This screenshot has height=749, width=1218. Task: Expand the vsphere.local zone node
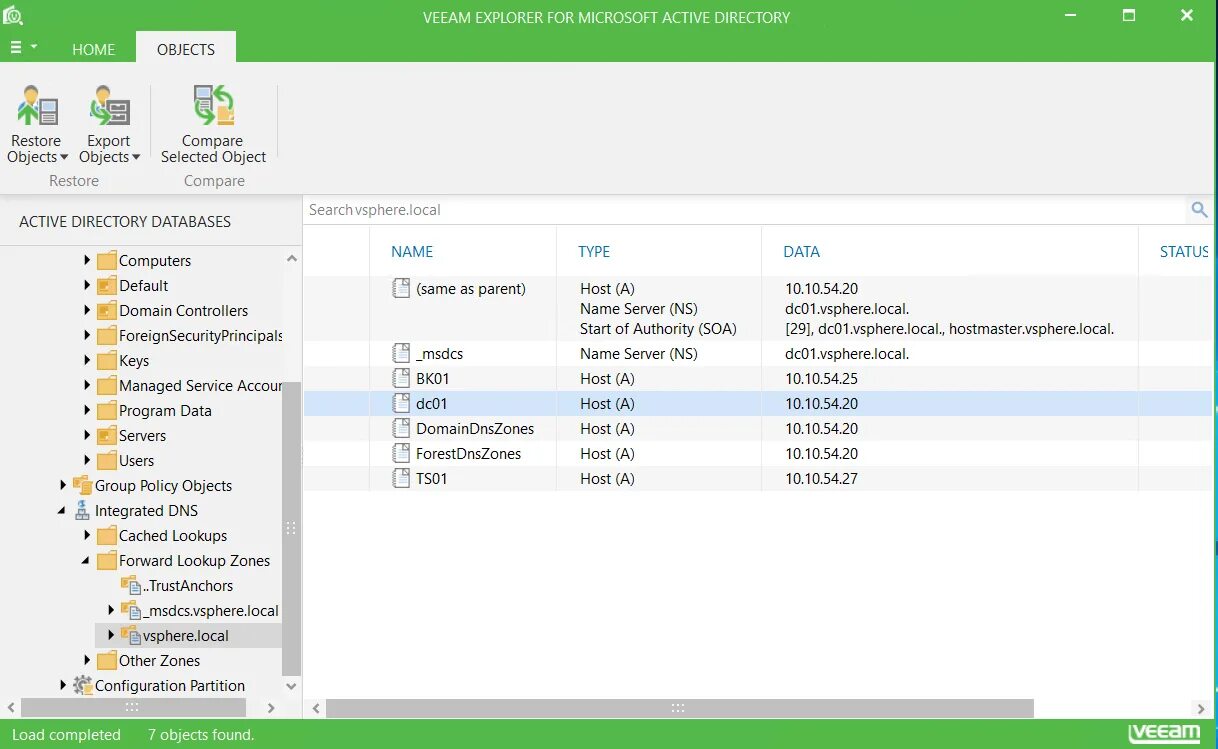coord(111,636)
